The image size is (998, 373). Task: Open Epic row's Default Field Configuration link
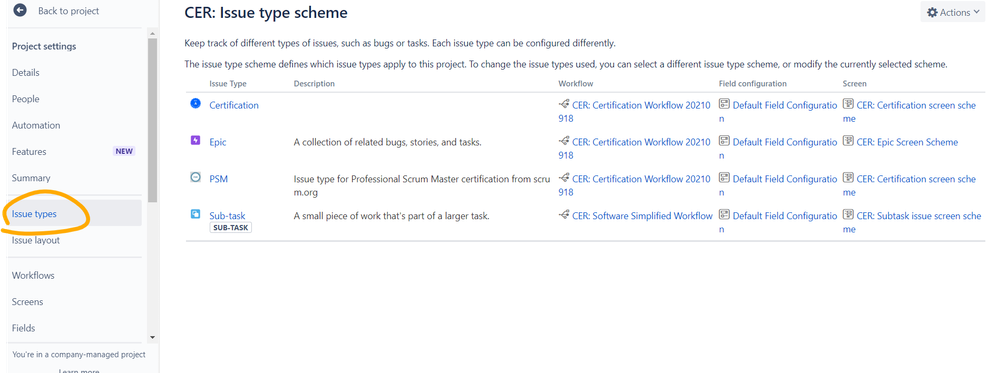pos(778,149)
